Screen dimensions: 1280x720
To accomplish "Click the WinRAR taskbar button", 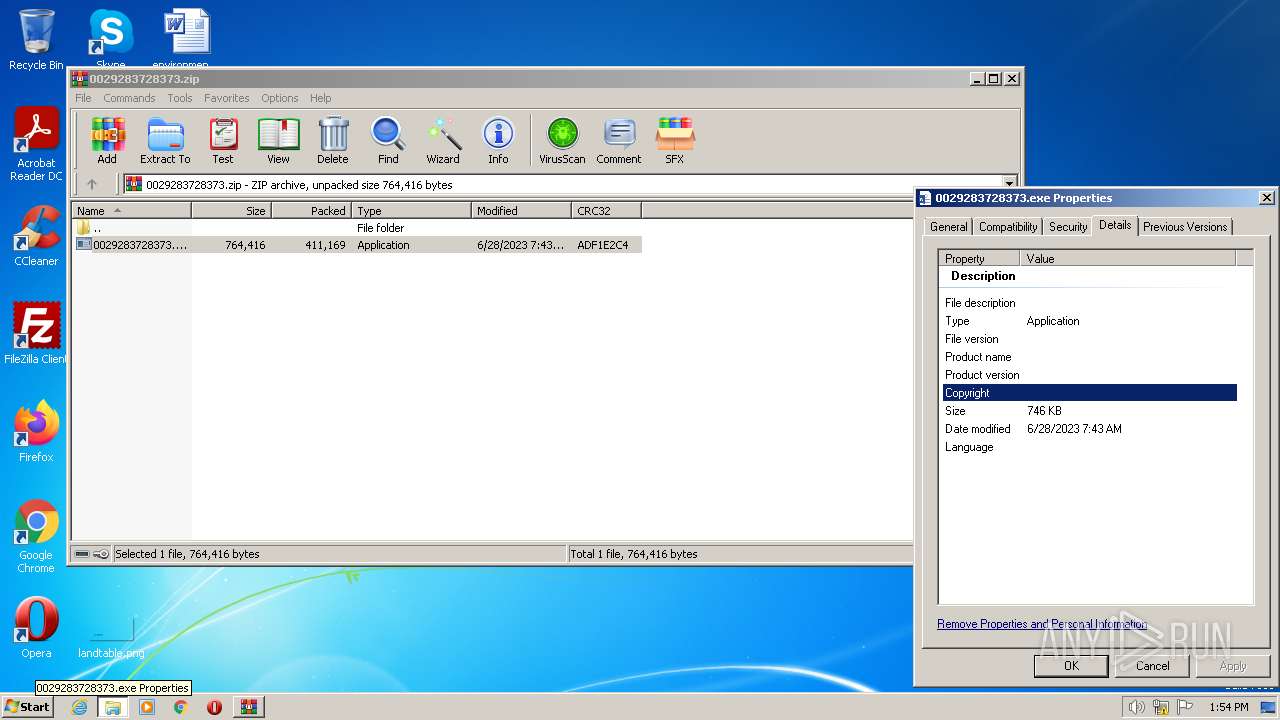I will click(248, 707).
